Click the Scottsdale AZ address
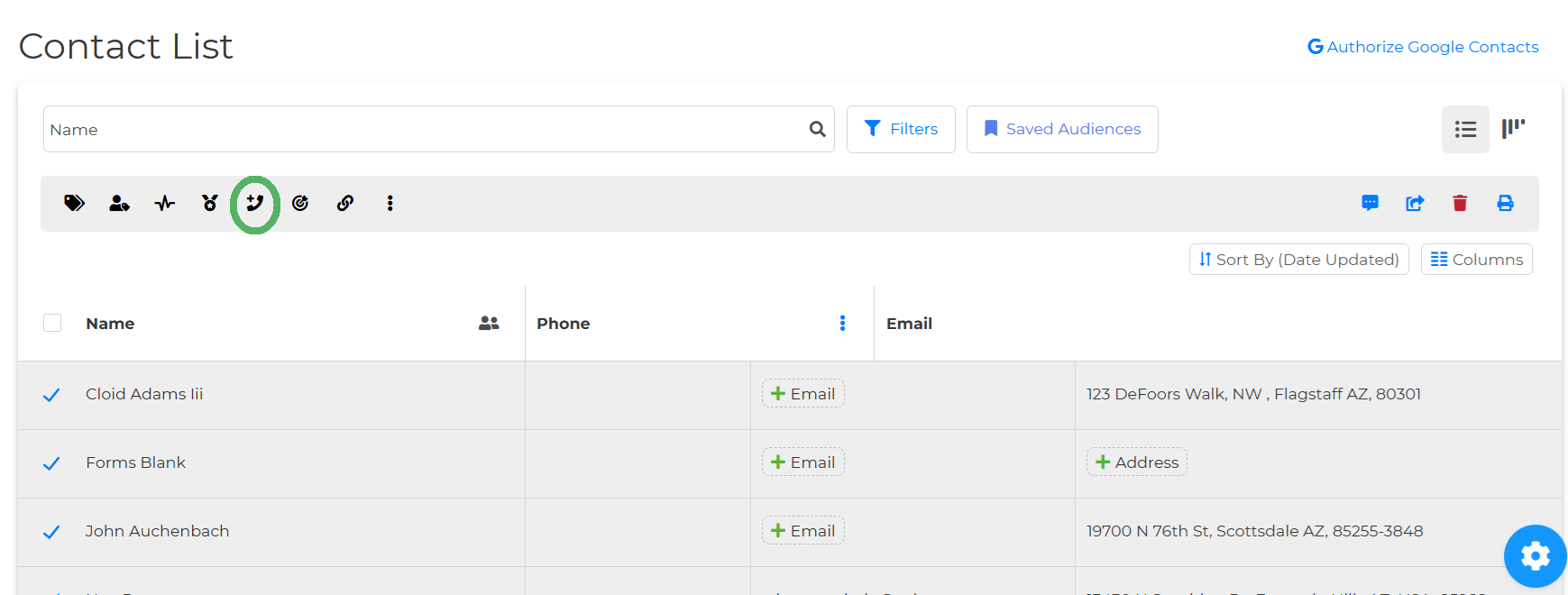This screenshot has width=1568, height=595. click(1254, 531)
